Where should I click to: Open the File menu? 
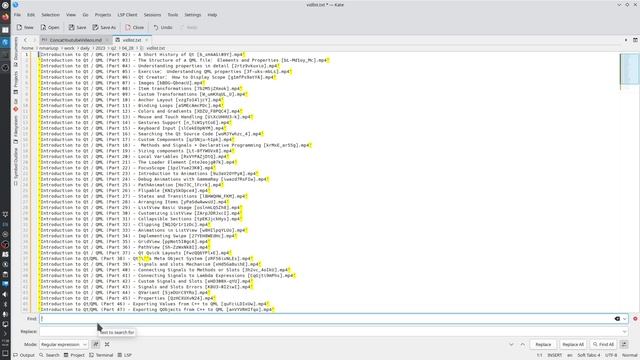tap(17, 15)
